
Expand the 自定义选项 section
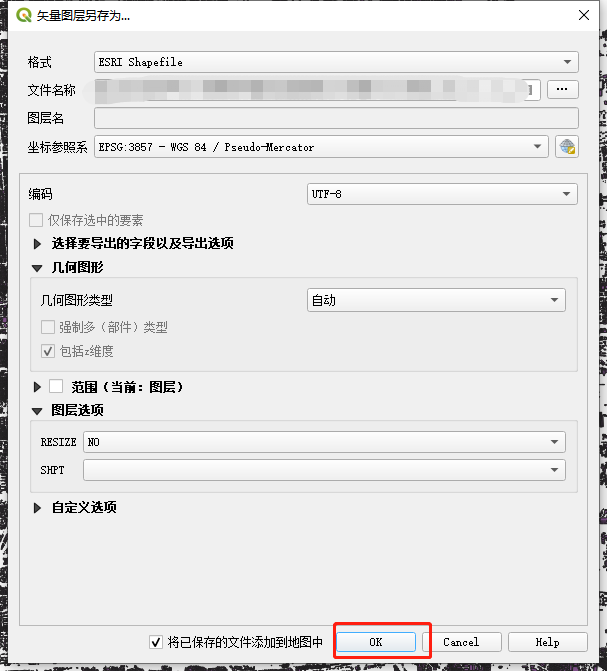pyautogui.click(x=37, y=508)
